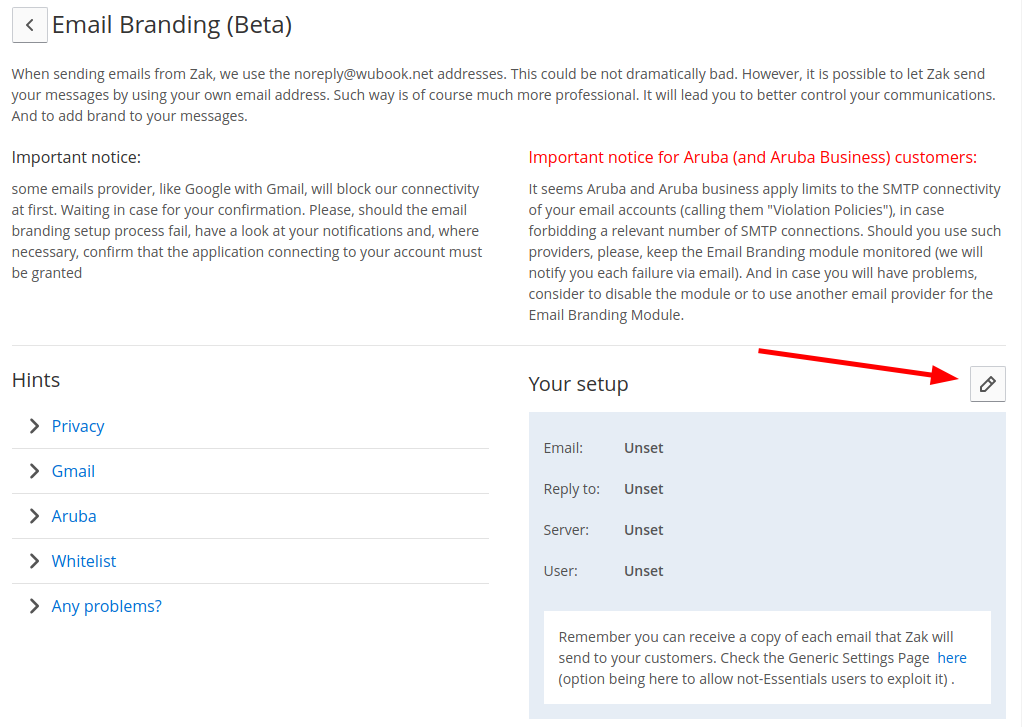Viewport: 1022px width, 727px height.
Task: Follow the 'here' Generic Settings link
Action: [951, 658]
